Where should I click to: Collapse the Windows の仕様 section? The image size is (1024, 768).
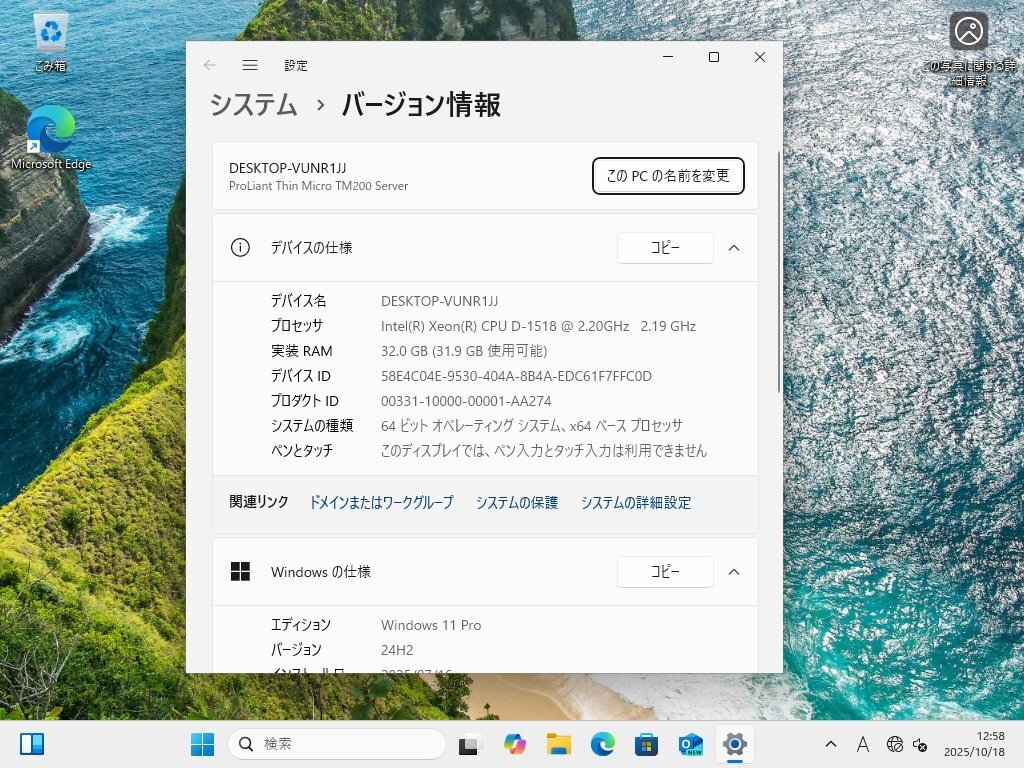(x=734, y=572)
